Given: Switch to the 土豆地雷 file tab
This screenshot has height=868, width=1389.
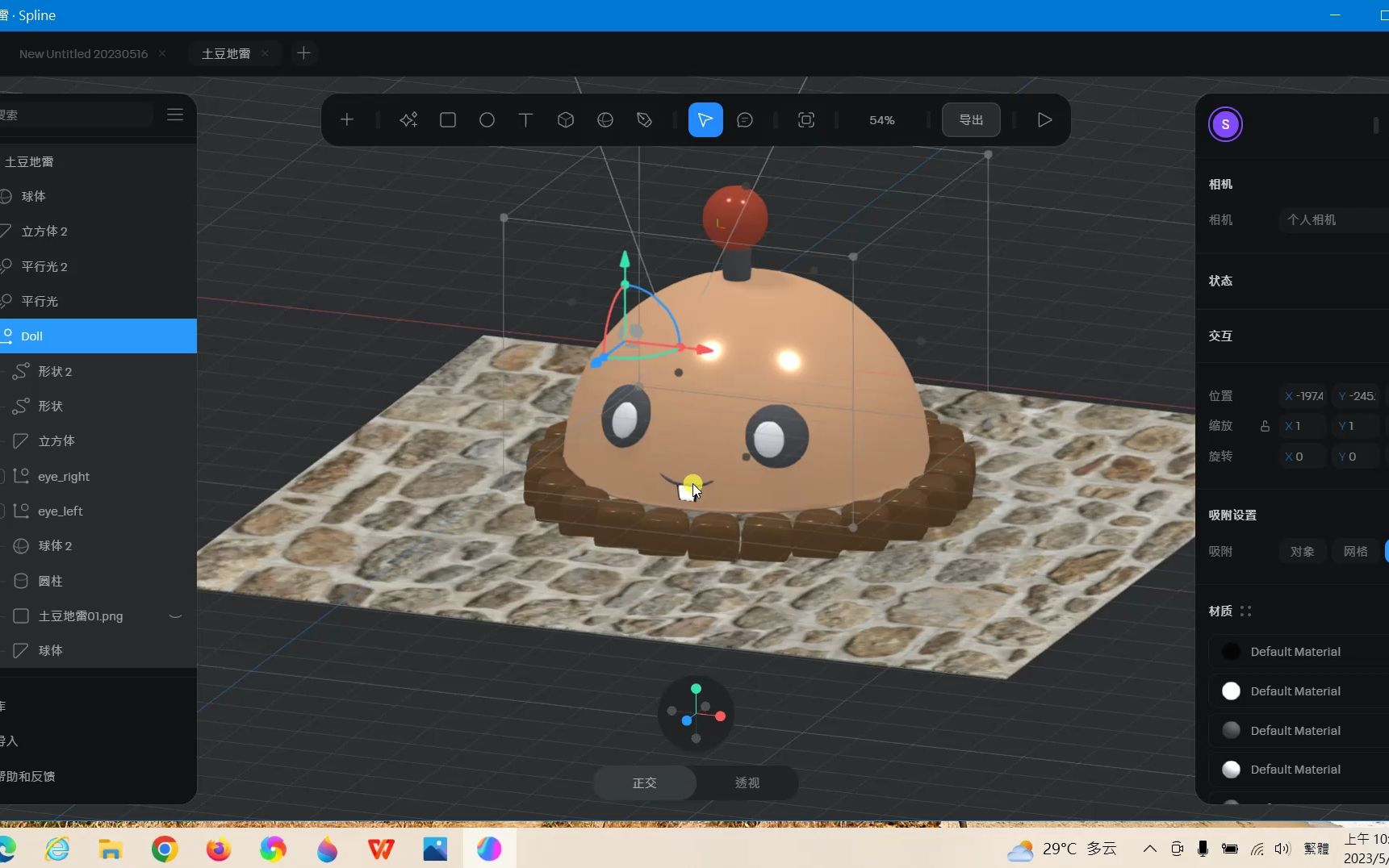Looking at the screenshot, I should (226, 53).
